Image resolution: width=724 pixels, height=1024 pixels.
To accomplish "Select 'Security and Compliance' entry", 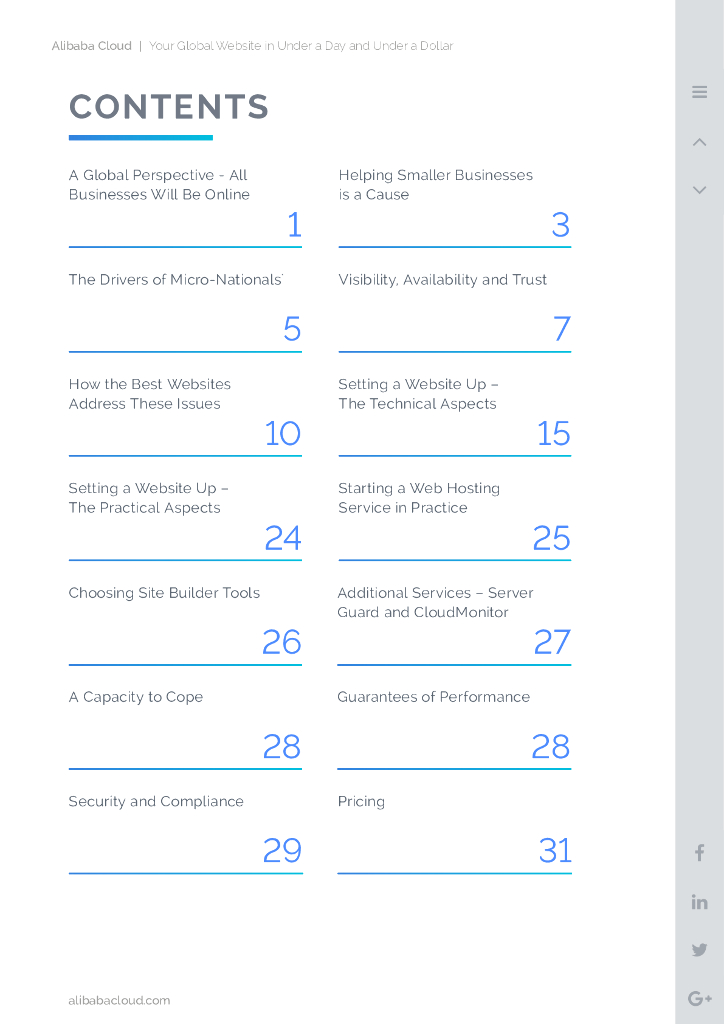I will [x=156, y=802].
